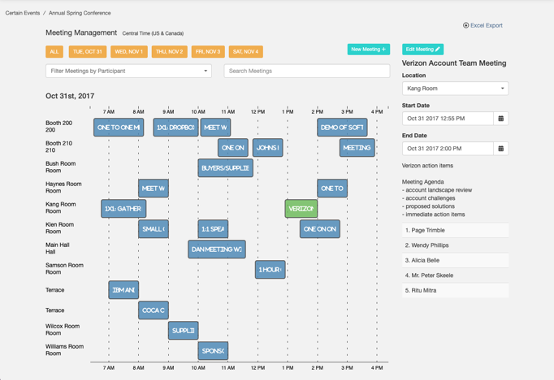Click the End Date text field
The height and width of the screenshot is (380, 554).
448,148
